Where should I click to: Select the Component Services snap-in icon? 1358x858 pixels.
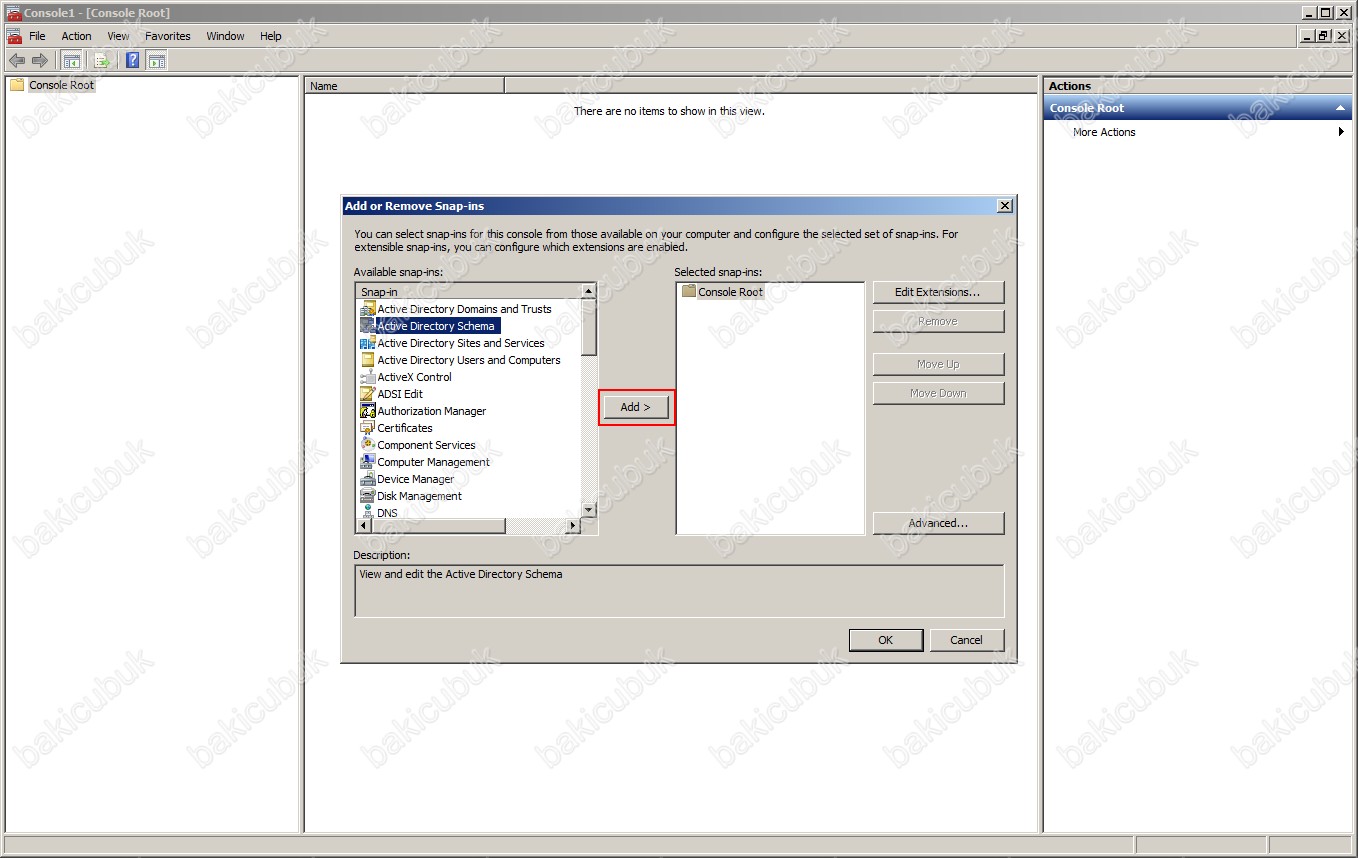pyautogui.click(x=368, y=445)
